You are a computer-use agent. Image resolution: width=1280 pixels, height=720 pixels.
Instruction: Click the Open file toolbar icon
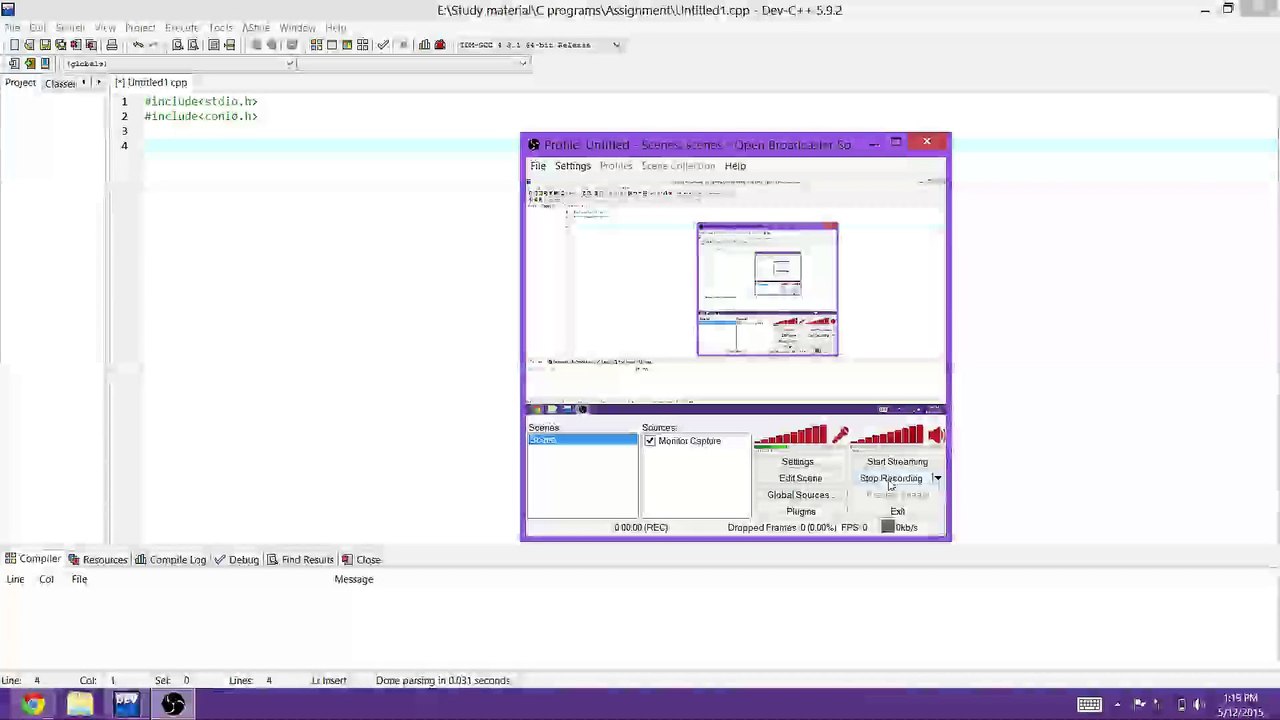29,45
